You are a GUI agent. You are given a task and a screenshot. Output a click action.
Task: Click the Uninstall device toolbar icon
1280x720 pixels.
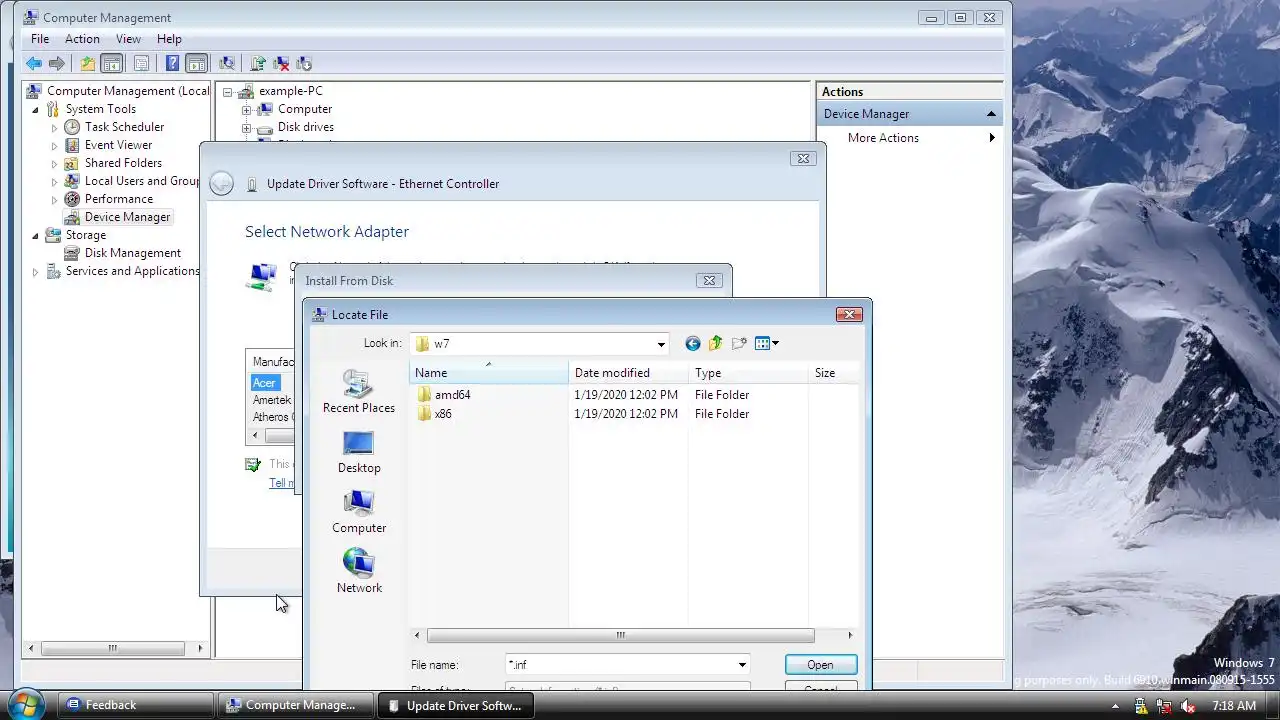pos(281,63)
